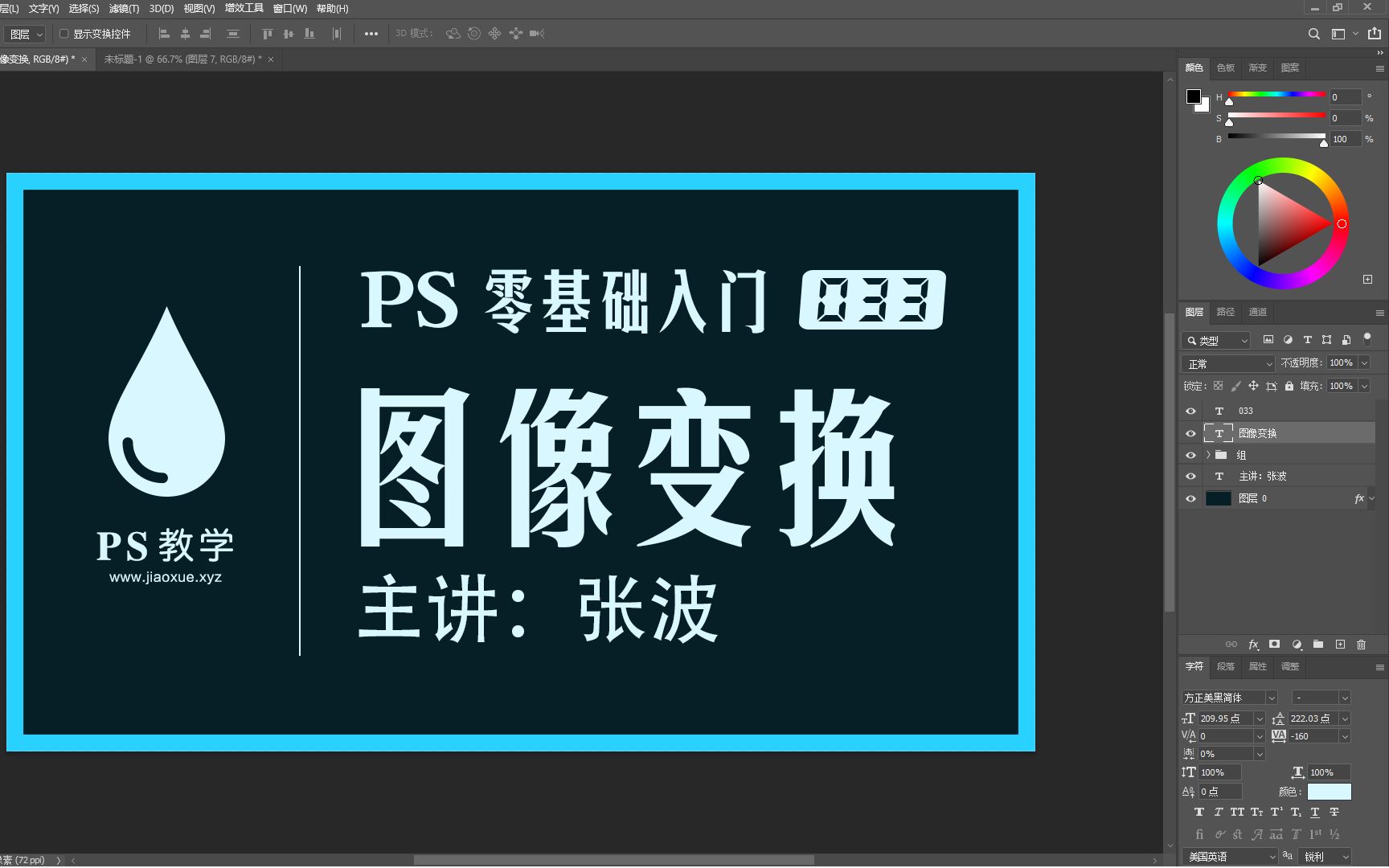
Task: Toggle layer filtering switch on
Action: (x=1367, y=338)
